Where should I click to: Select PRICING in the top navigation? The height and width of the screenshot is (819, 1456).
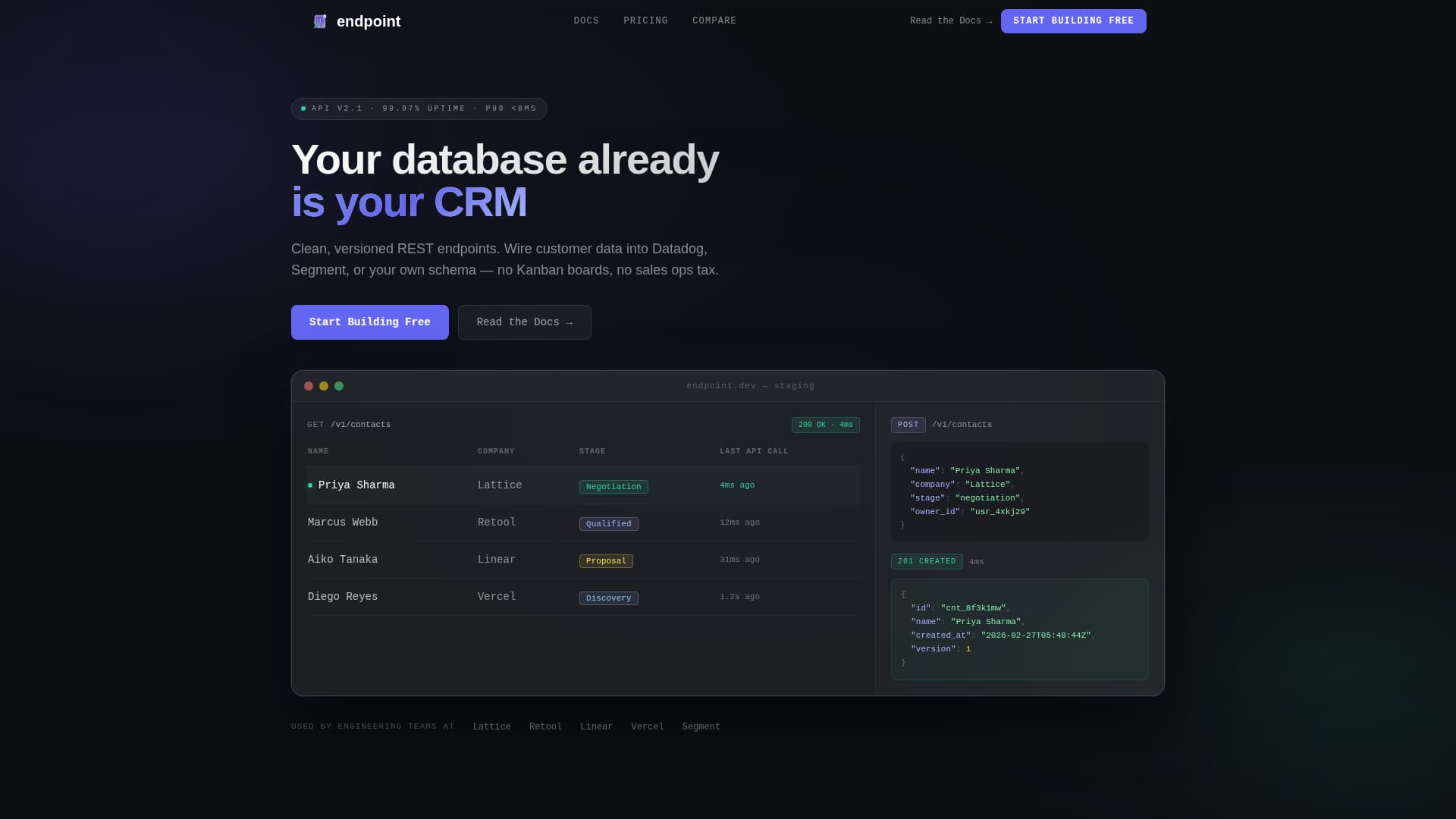[x=645, y=20]
